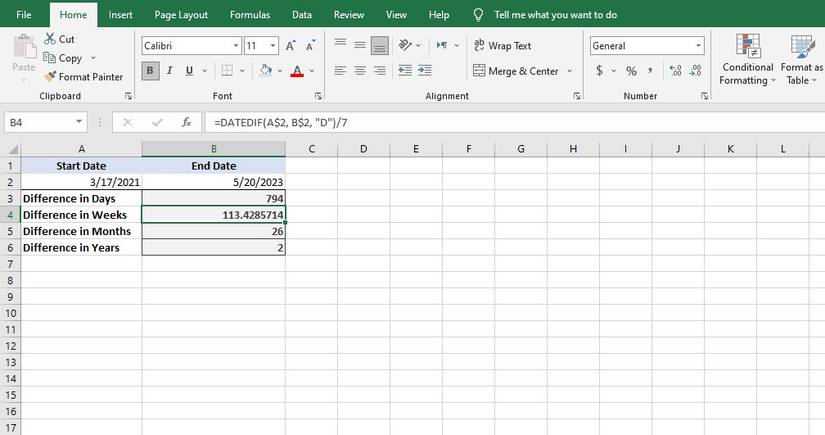Toggle Wrap Text on
The width and height of the screenshot is (825, 435).
click(501, 46)
